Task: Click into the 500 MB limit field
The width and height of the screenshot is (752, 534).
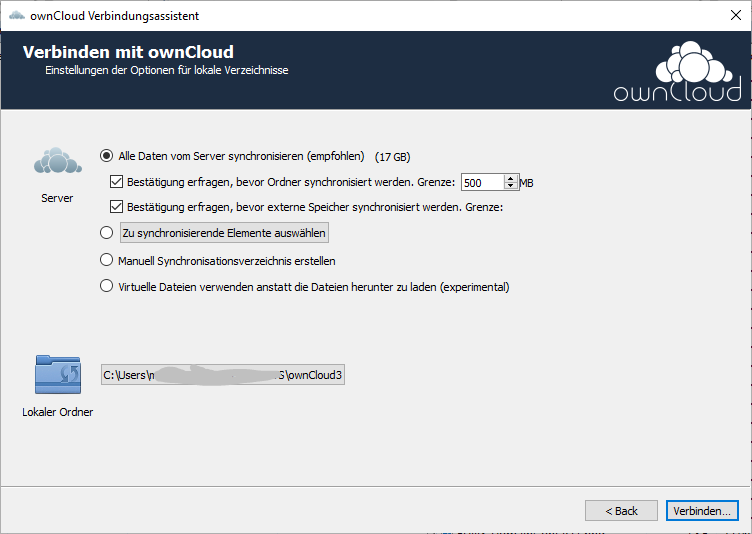Action: click(x=481, y=183)
